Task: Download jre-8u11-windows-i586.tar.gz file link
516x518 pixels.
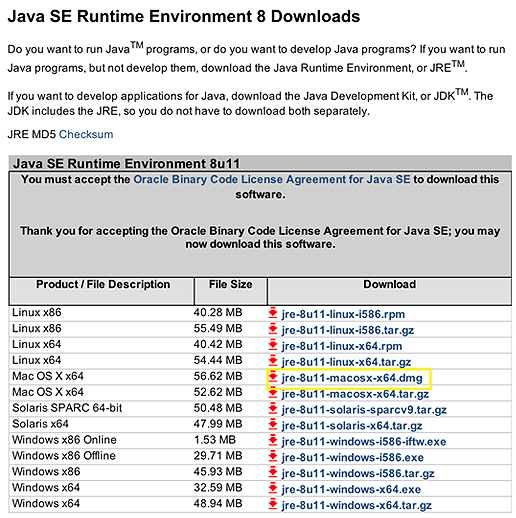Action: click(358, 473)
